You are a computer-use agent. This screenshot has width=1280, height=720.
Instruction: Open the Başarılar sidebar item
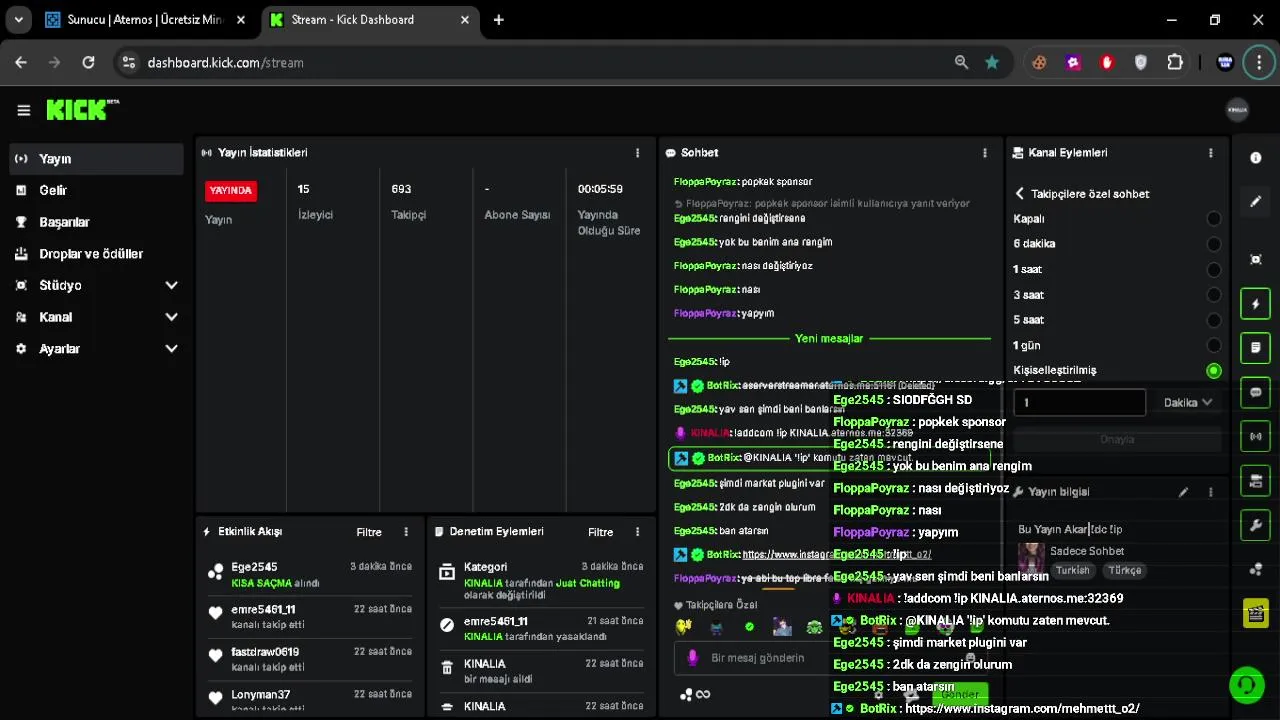[96, 222]
